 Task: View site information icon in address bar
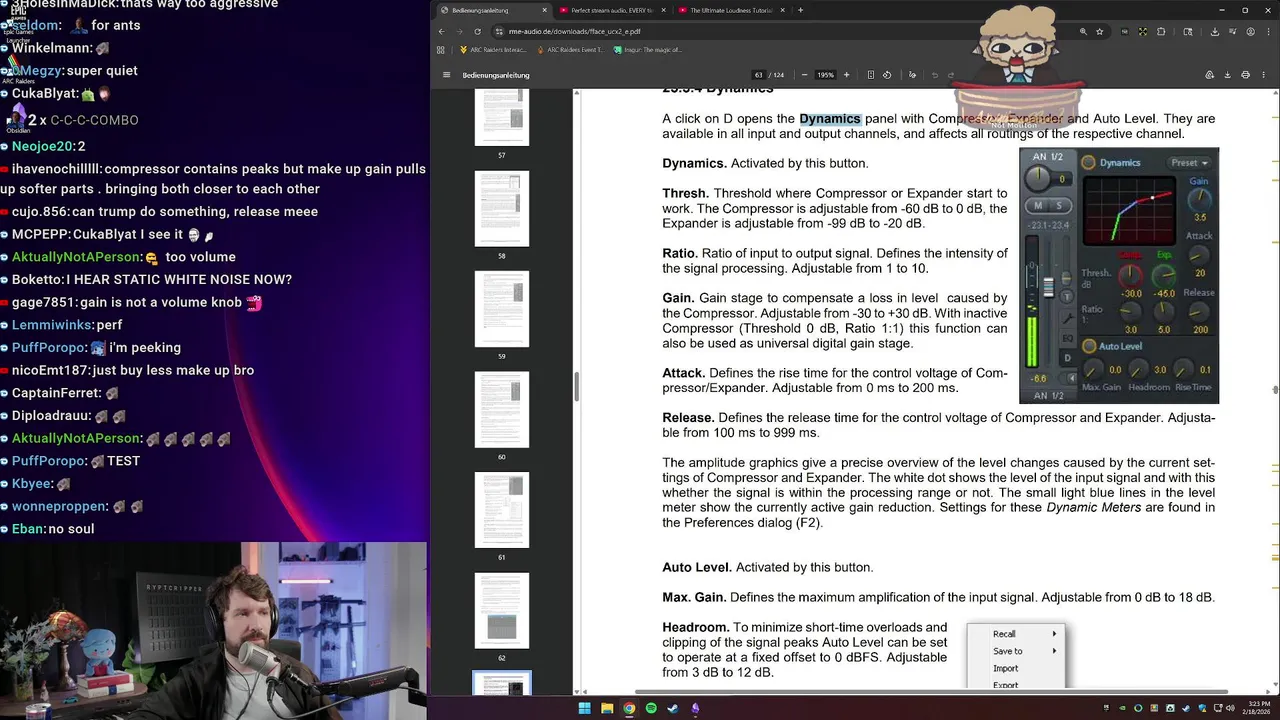pyautogui.click(x=499, y=31)
